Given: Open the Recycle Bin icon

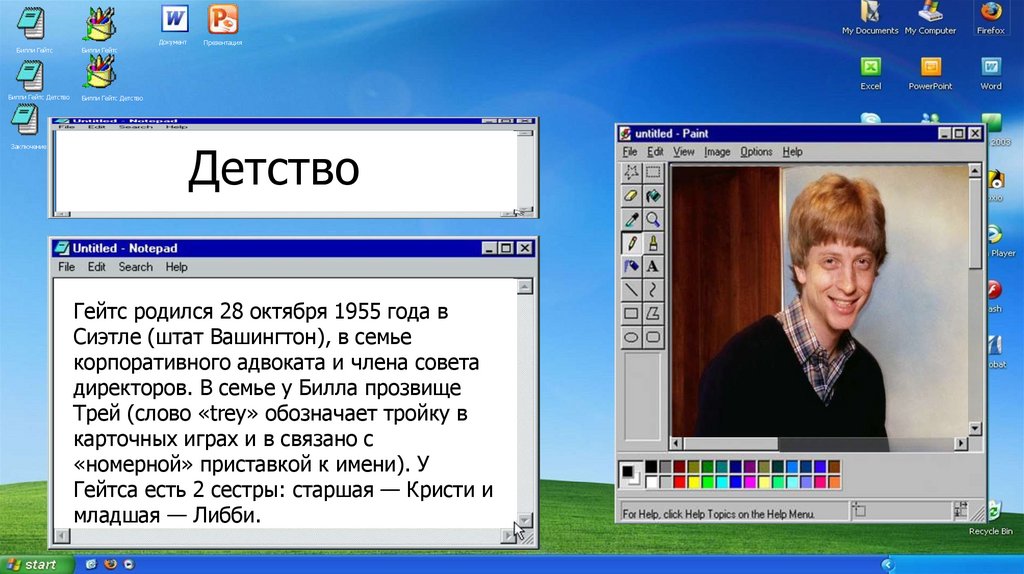Looking at the screenshot, I should click(991, 518).
